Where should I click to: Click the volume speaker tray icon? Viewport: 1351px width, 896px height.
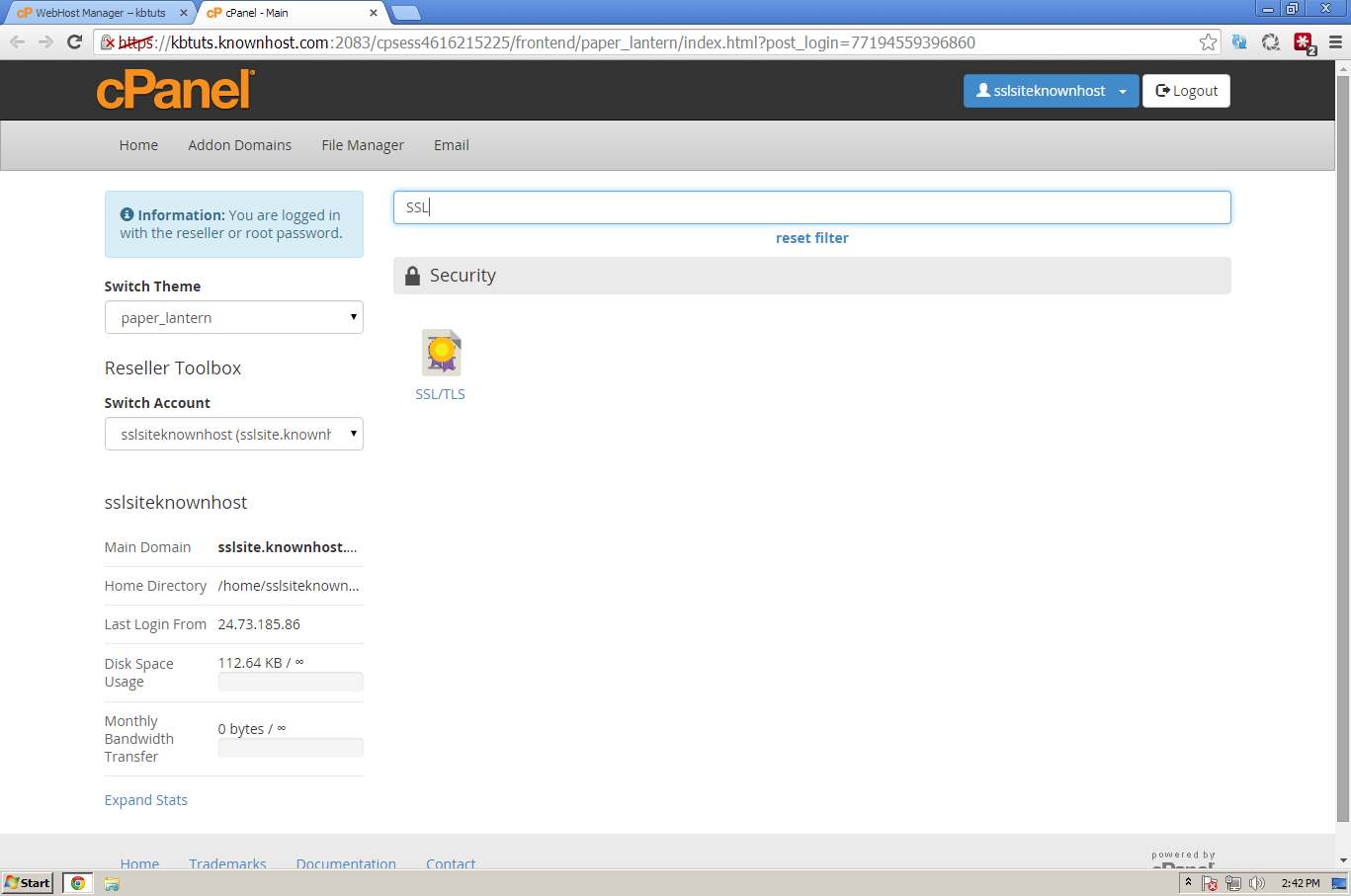pos(1257,883)
